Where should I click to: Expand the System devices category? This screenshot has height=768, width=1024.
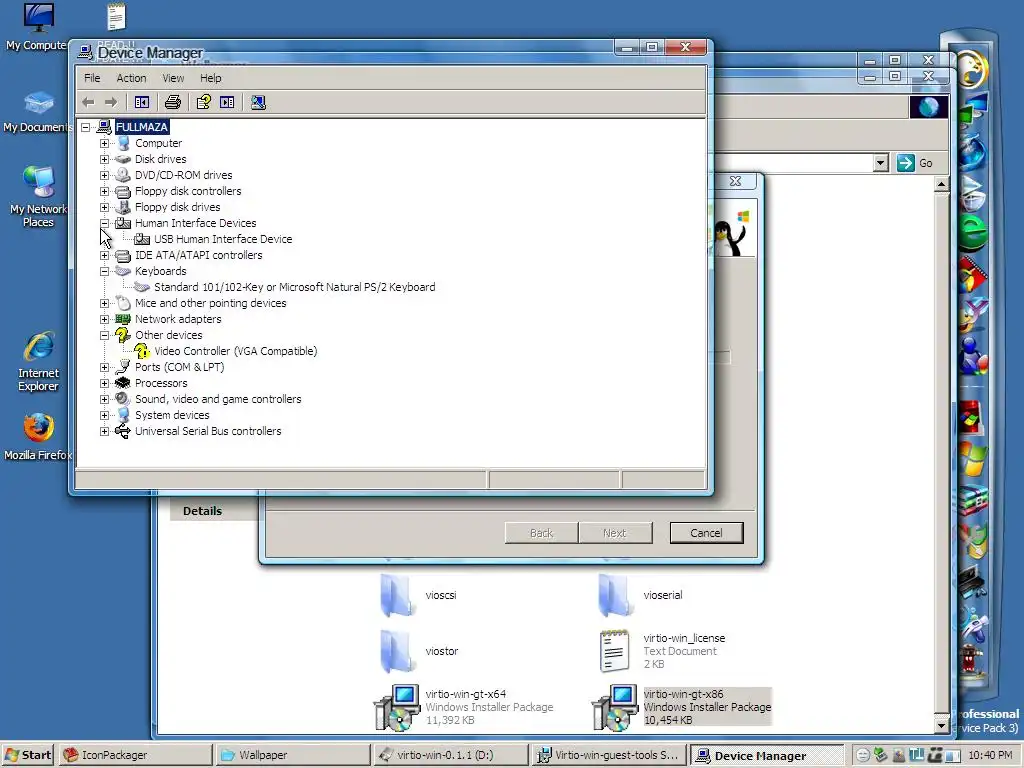(104, 415)
